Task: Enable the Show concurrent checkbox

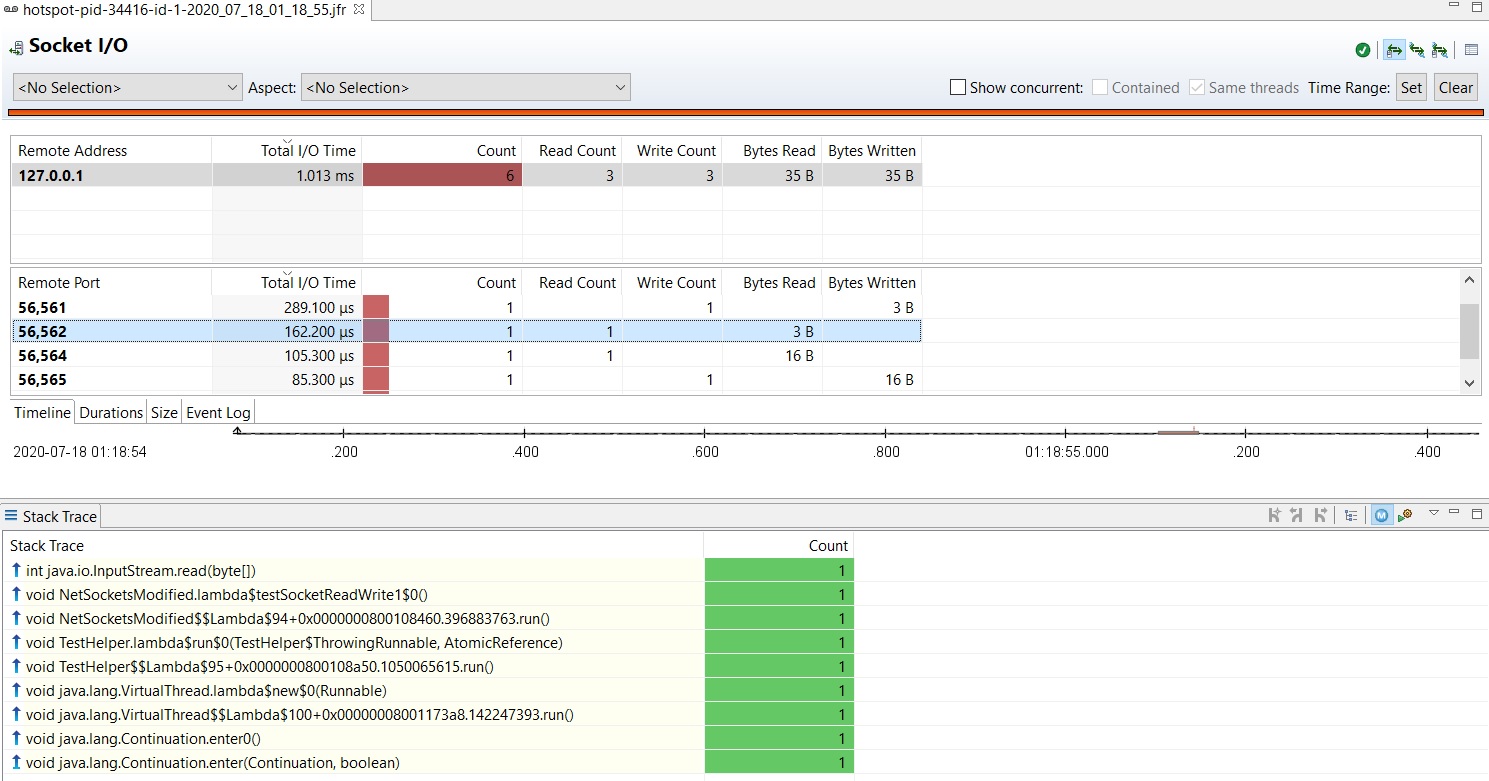Action: [x=958, y=88]
